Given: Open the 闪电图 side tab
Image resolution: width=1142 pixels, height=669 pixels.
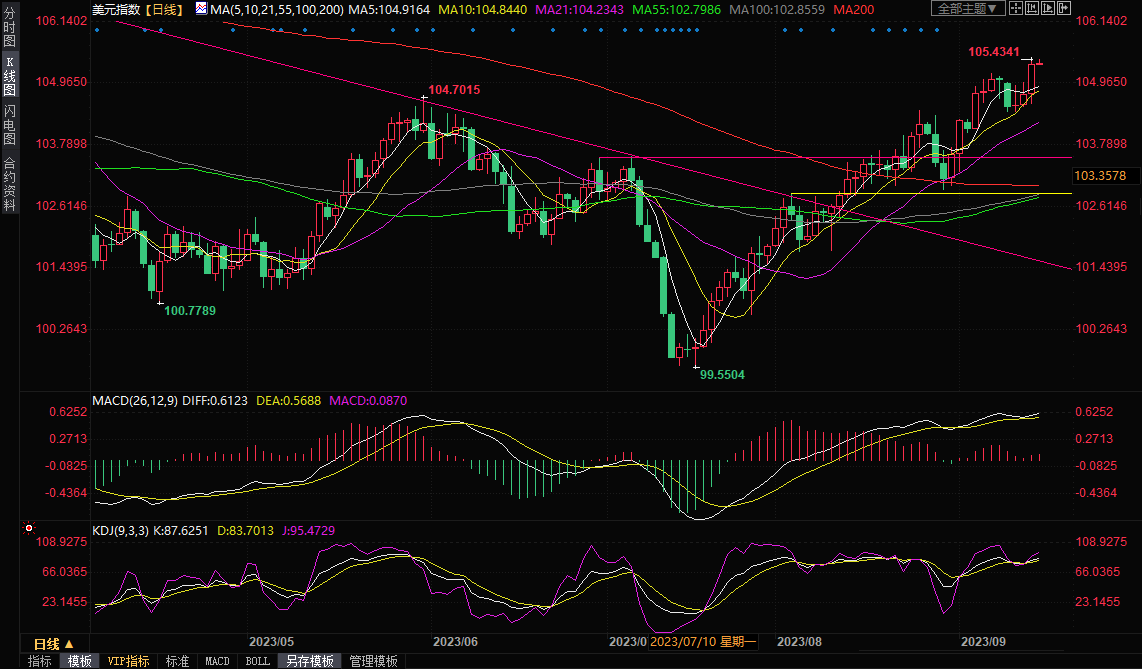Looking at the screenshot, I should 10,124.
